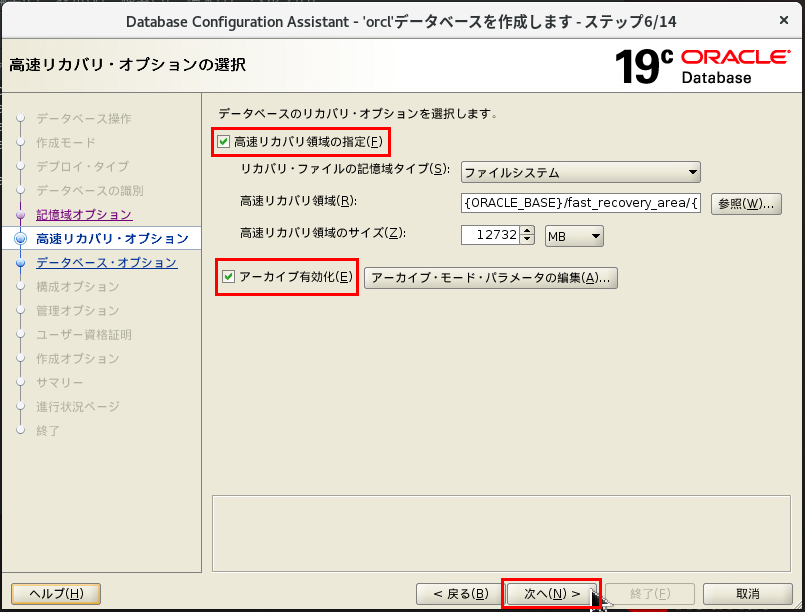Image resolution: width=805 pixels, height=612 pixels.
Task: Select the 記憶域オプション step in sidebar
Action: (x=84, y=212)
